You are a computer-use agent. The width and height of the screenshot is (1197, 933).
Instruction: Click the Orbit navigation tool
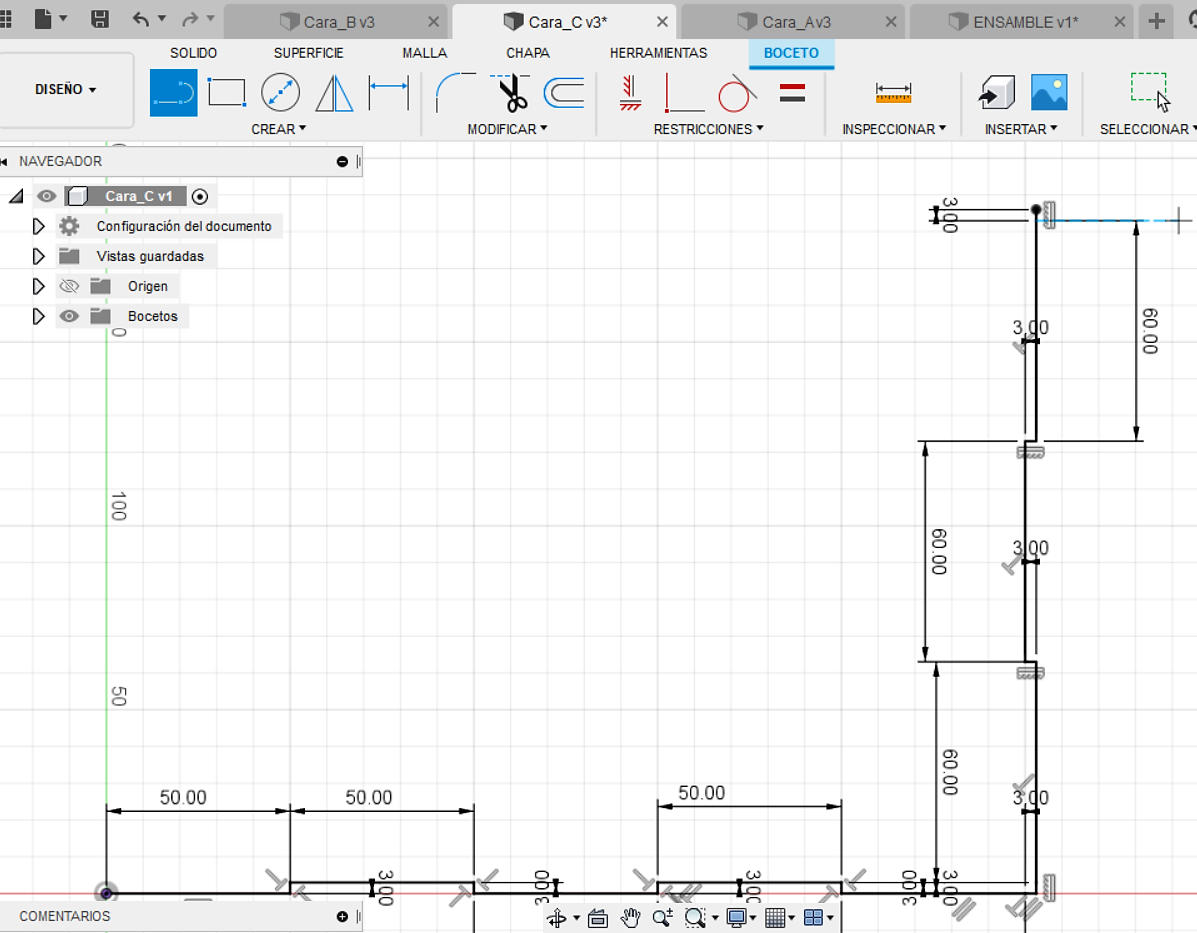click(557, 918)
